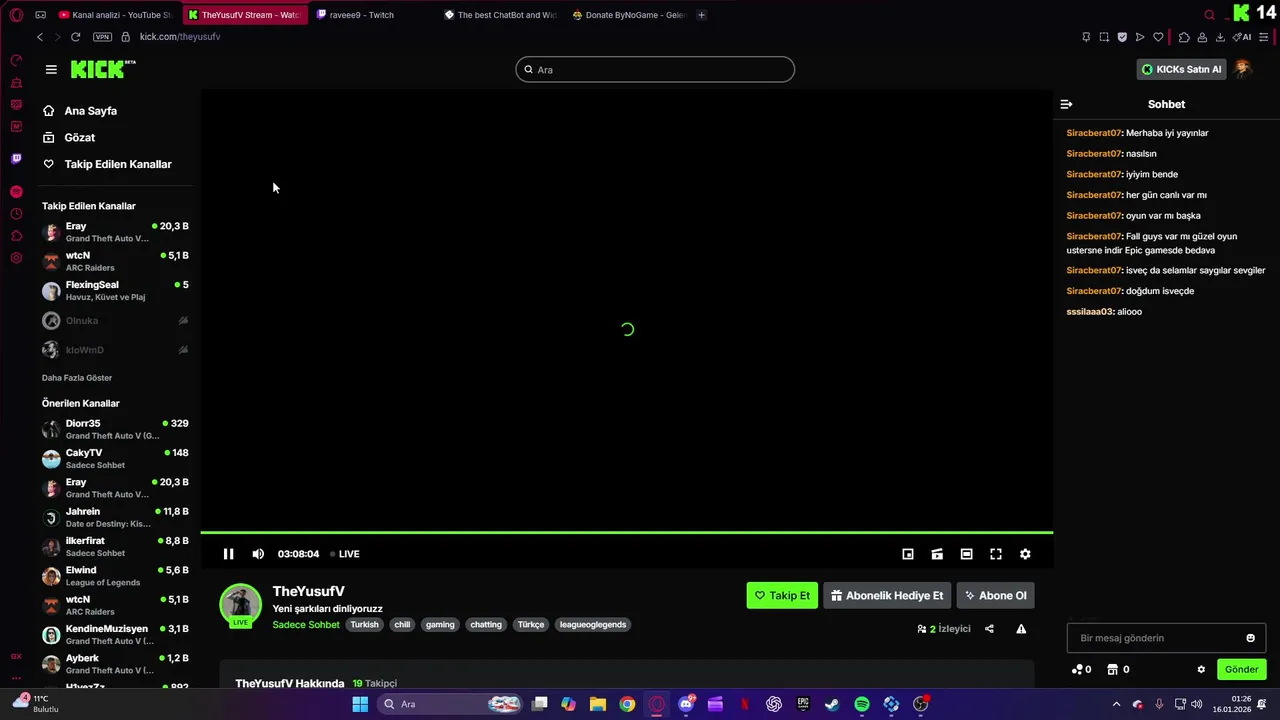
Task: Mute the stream volume
Action: [258, 554]
